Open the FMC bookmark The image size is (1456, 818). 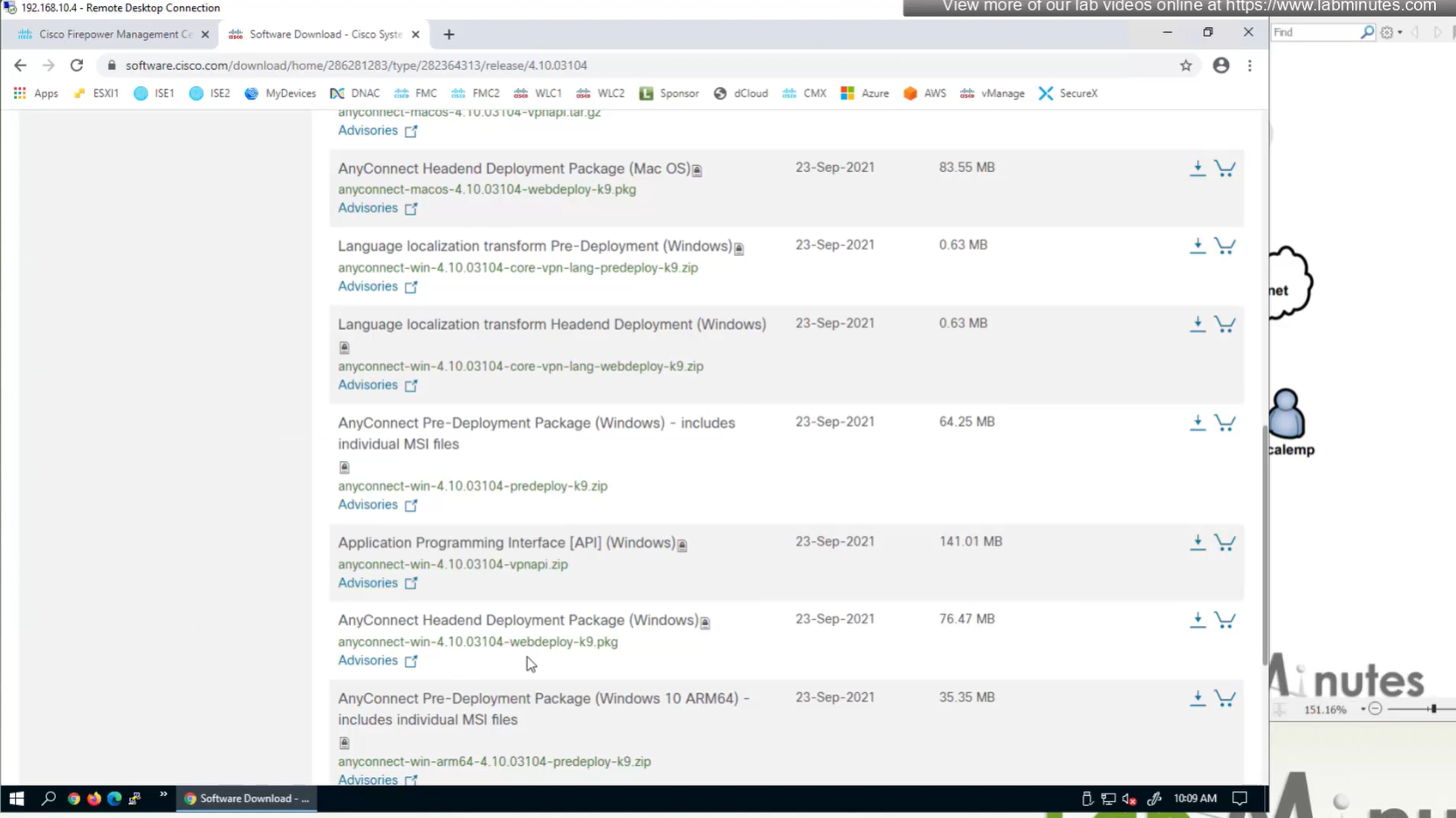point(416,93)
